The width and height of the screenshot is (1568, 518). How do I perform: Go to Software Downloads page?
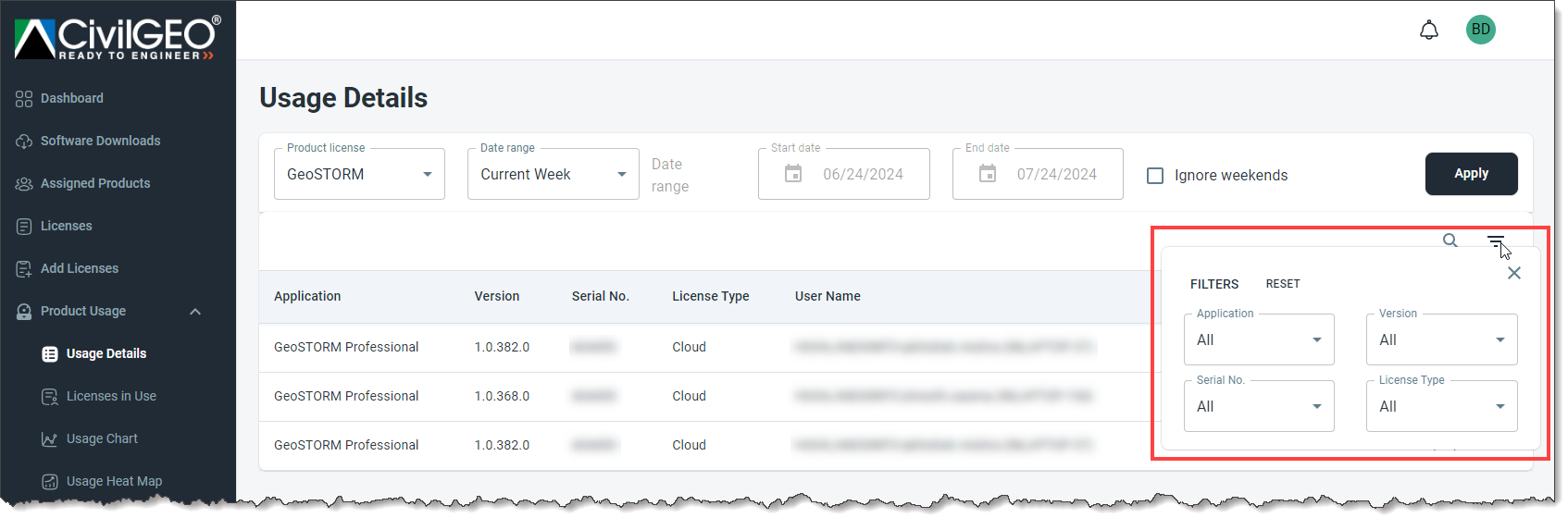click(100, 141)
